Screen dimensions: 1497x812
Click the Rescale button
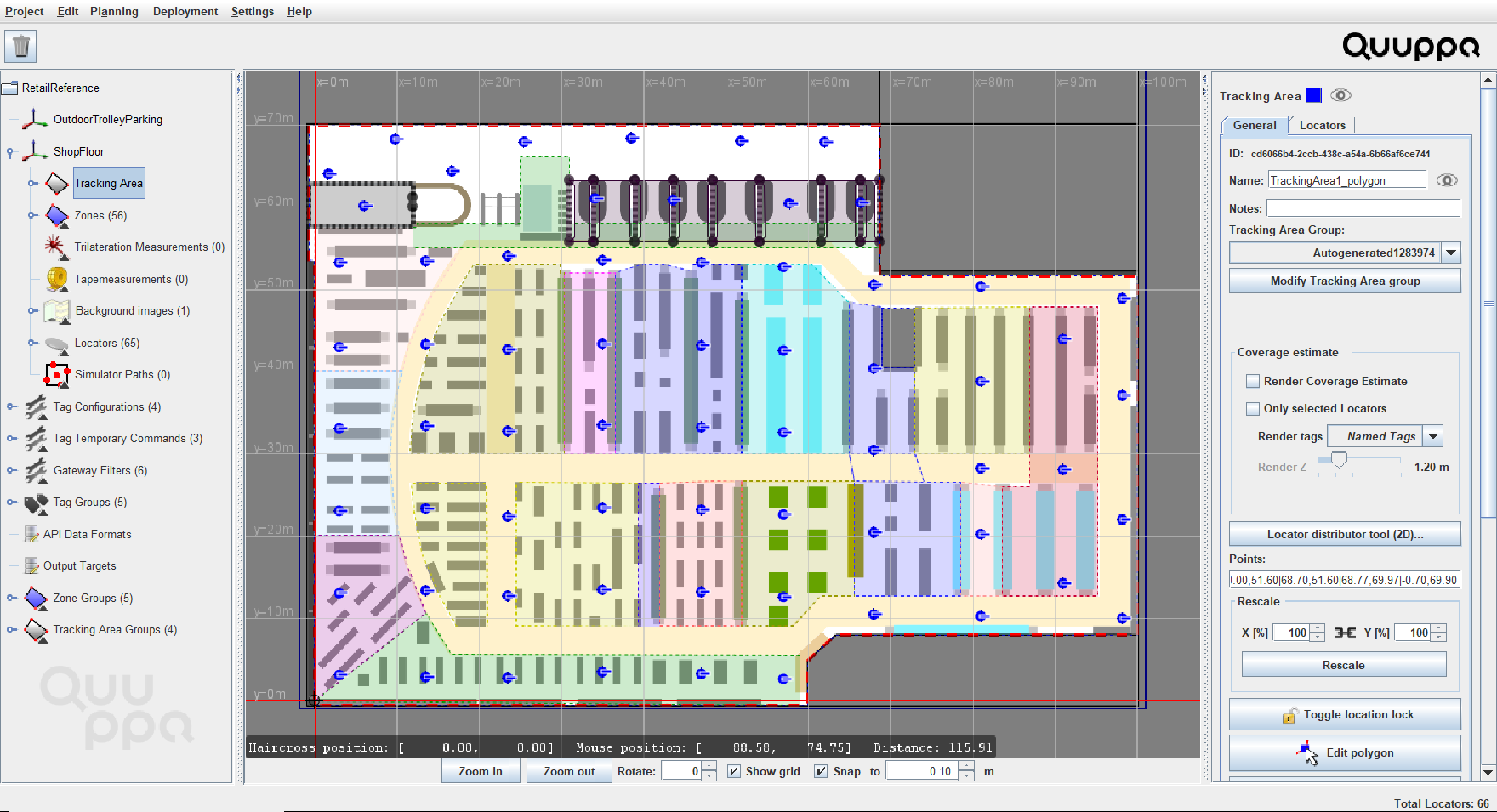[x=1344, y=665]
